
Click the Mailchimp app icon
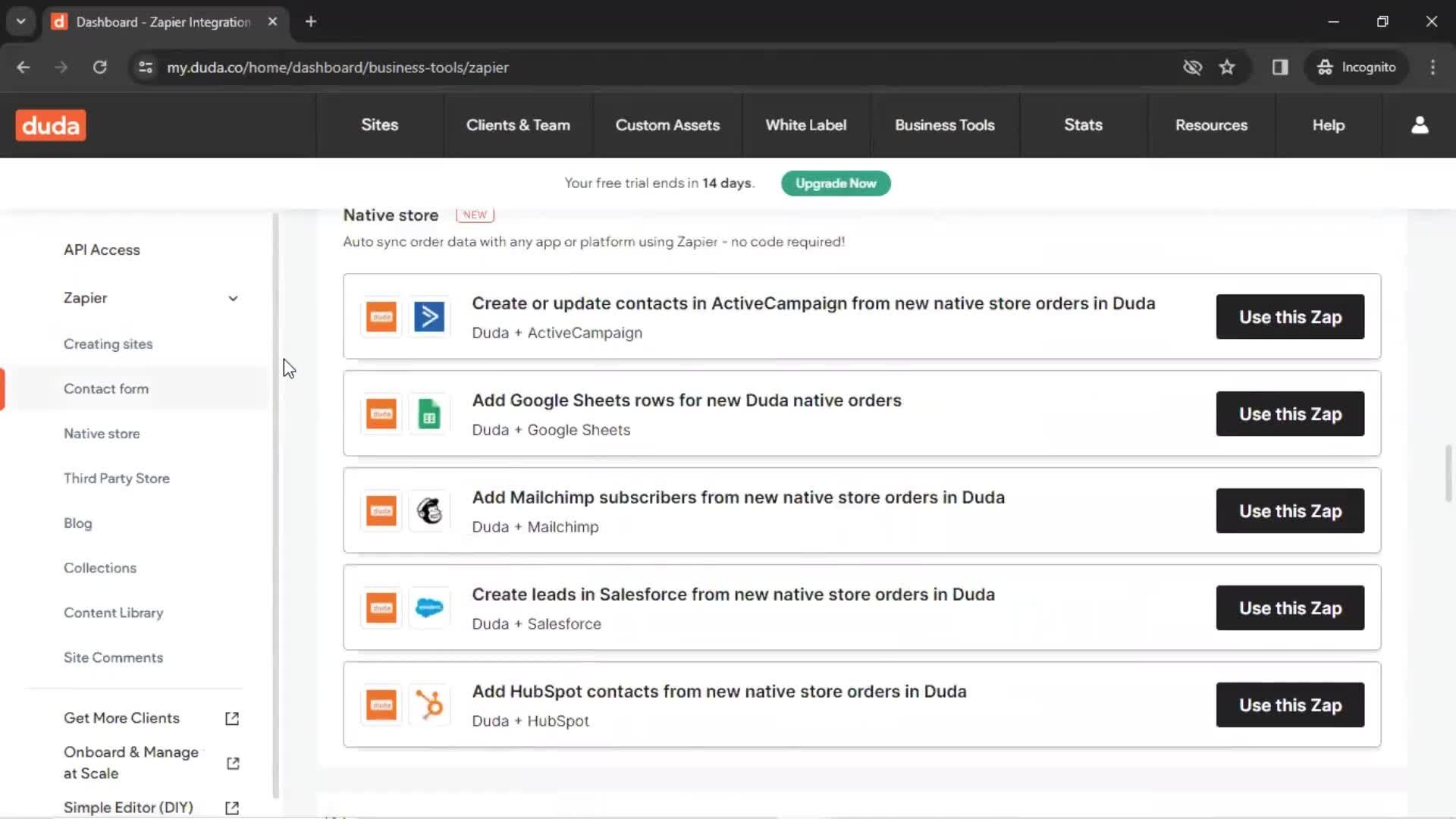(429, 511)
